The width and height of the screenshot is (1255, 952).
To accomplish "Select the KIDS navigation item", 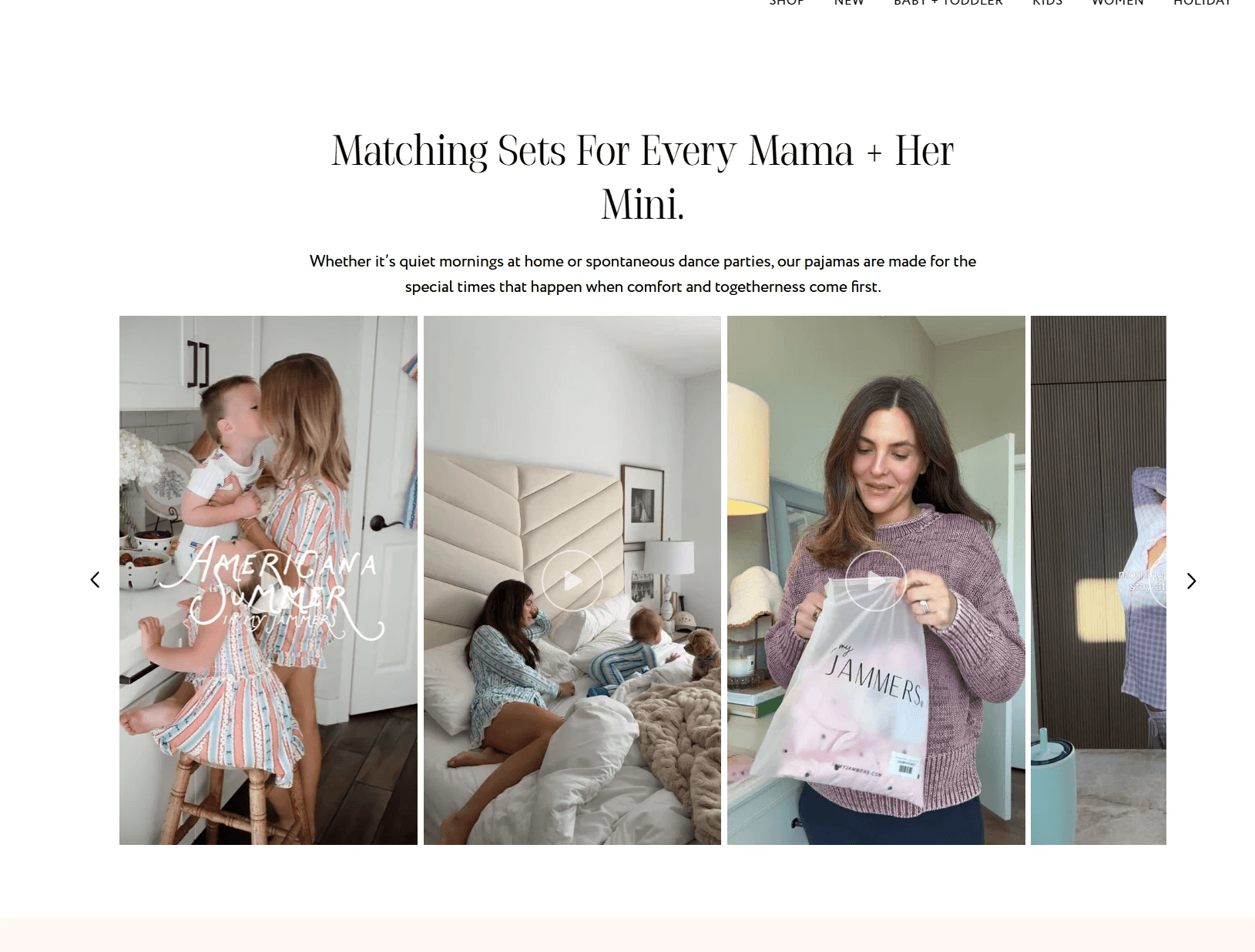I will [x=1048, y=2].
